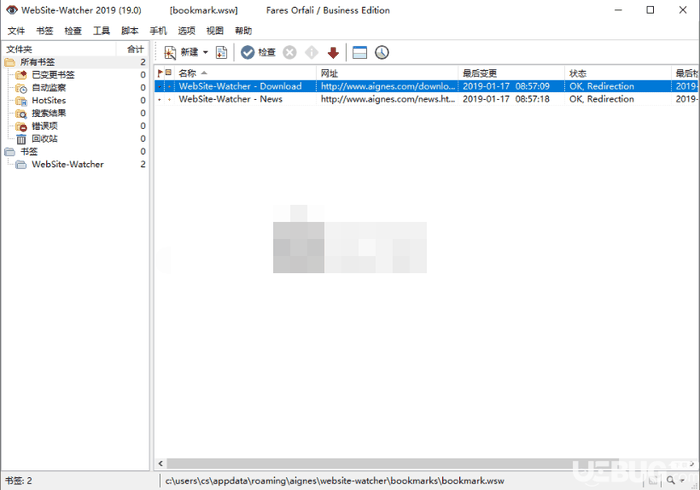
Task: Open the 帮助 menu
Action: point(243,31)
